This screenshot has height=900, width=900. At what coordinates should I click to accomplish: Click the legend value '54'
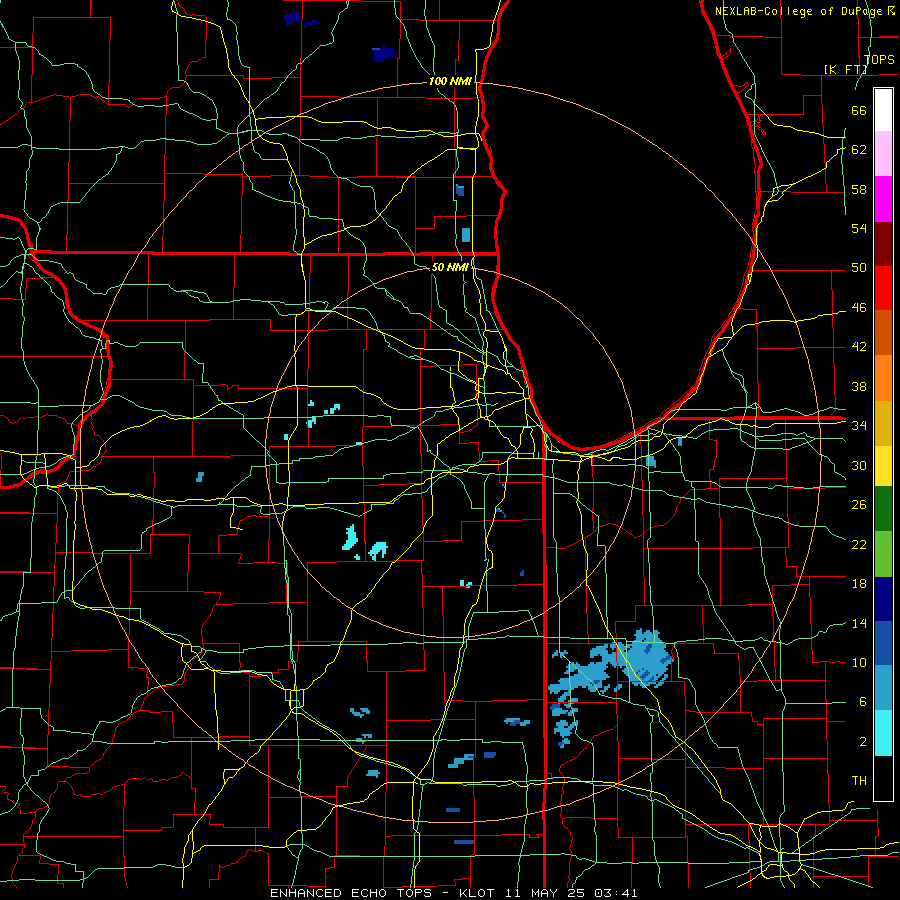pos(859,228)
